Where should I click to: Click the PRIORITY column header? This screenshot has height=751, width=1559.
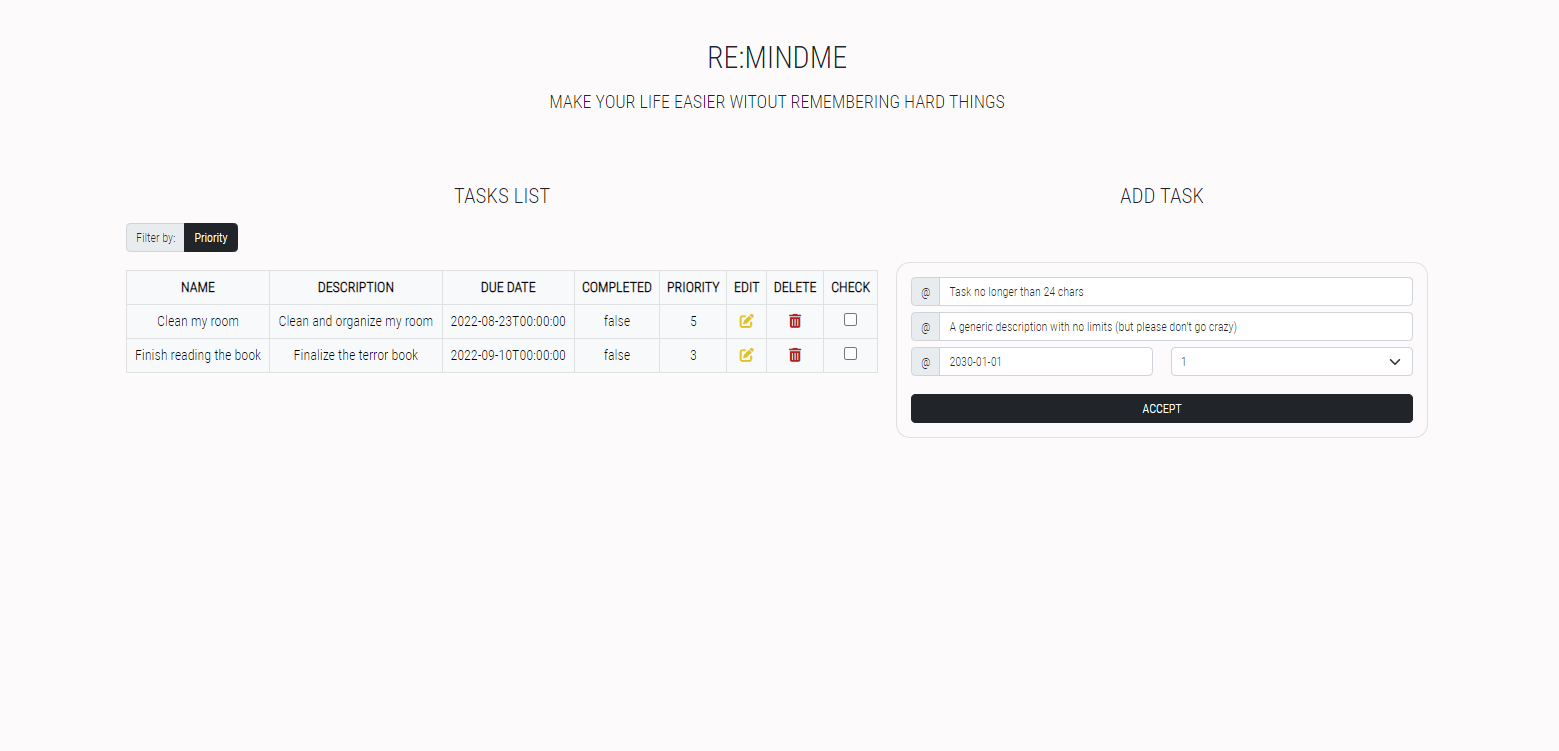point(693,288)
